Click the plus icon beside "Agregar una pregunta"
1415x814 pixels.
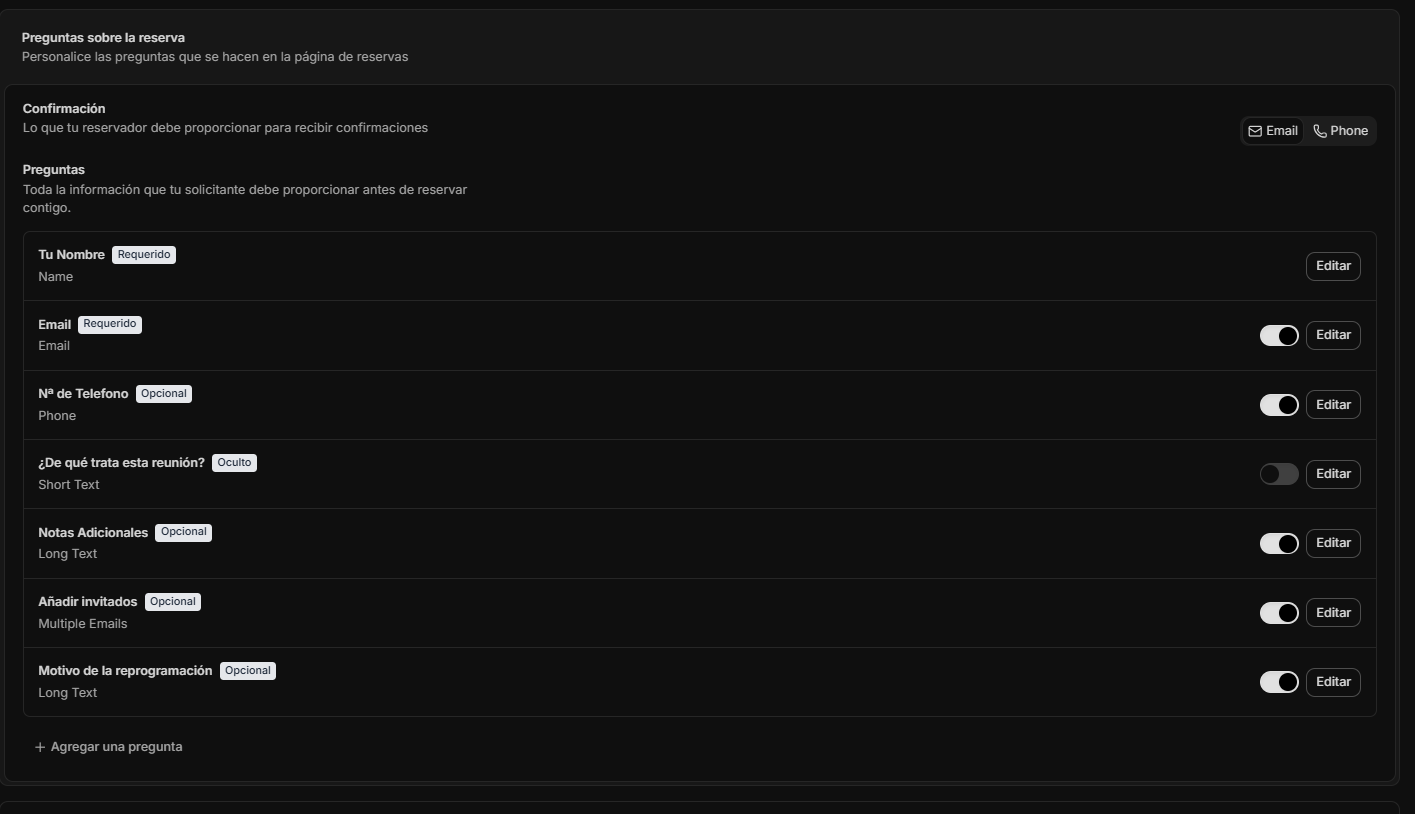coord(39,746)
